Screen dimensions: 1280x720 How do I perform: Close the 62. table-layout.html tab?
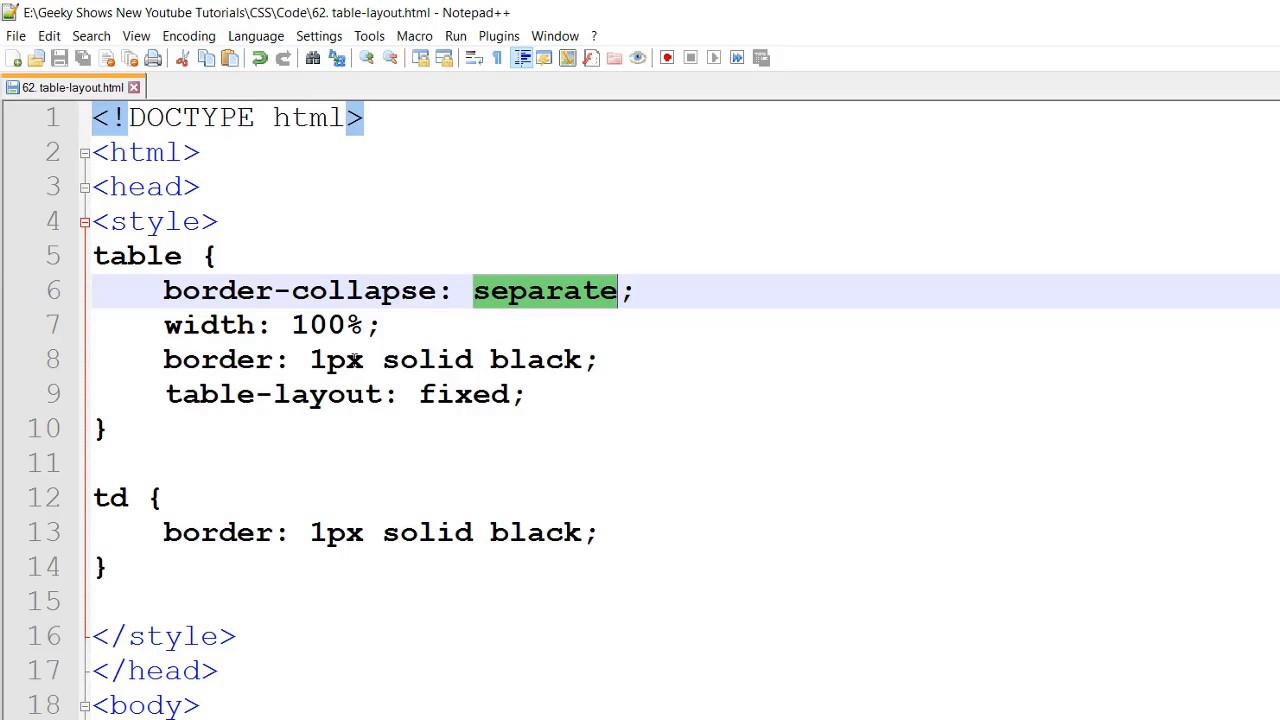pos(134,88)
